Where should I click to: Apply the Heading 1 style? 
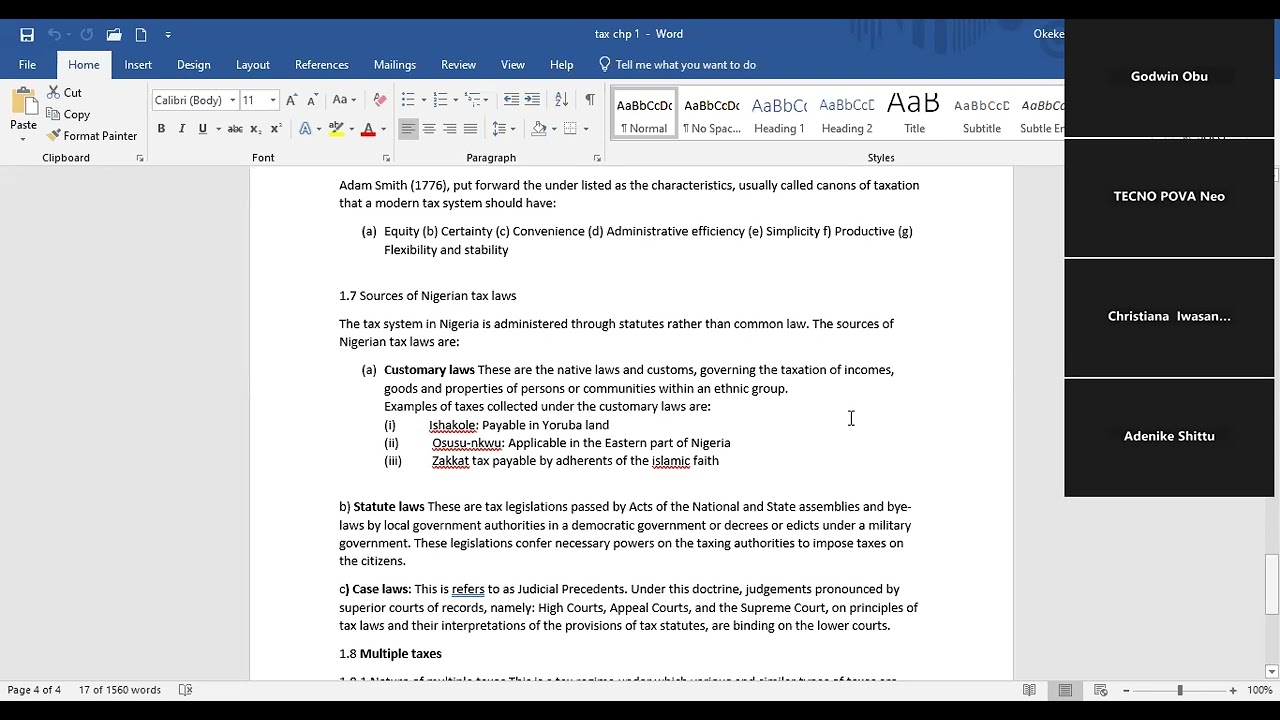(x=779, y=114)
